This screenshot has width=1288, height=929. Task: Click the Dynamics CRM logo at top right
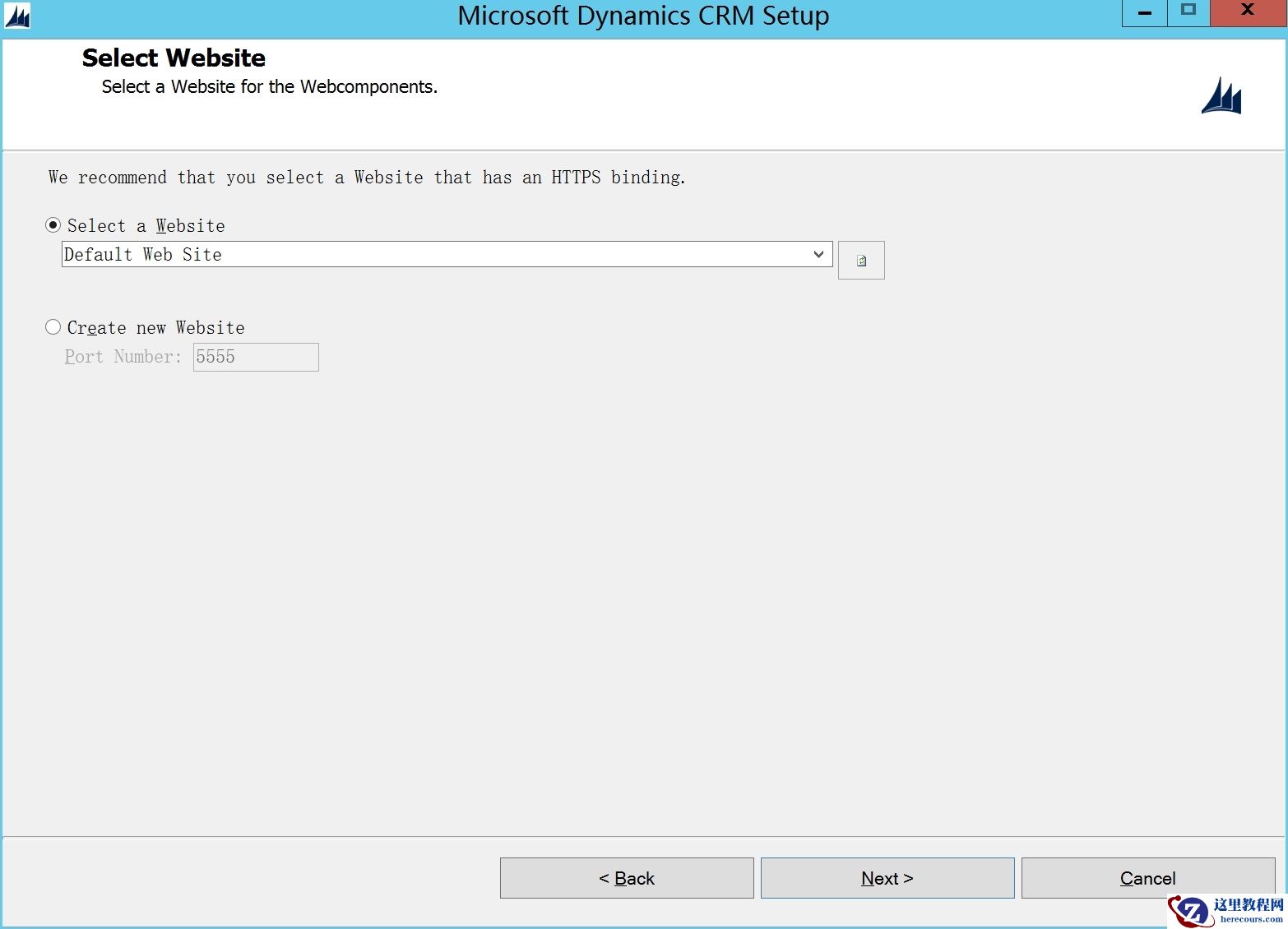pyautogui.click(x=1221, y=96)
